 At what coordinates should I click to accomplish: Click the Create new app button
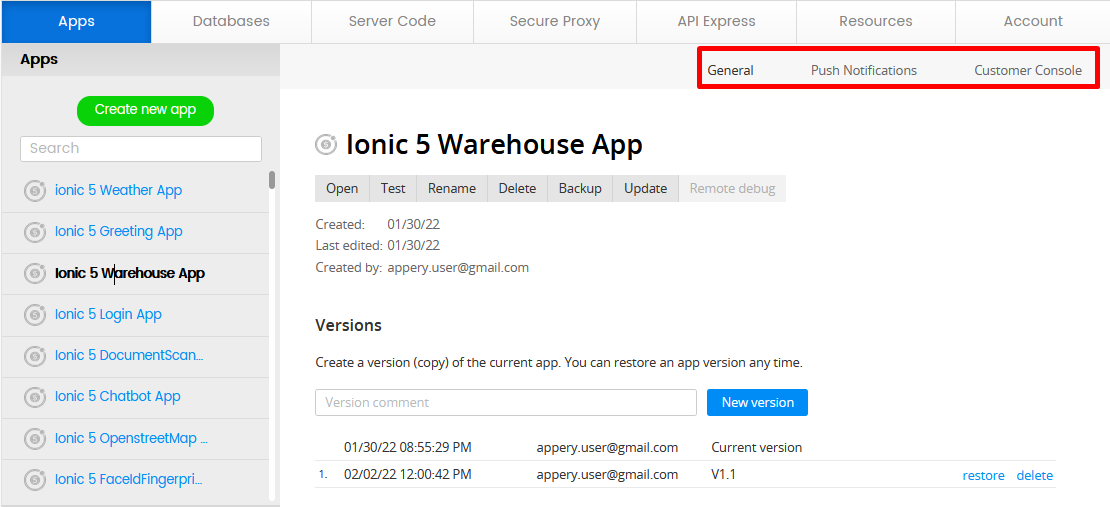point(145,110)
